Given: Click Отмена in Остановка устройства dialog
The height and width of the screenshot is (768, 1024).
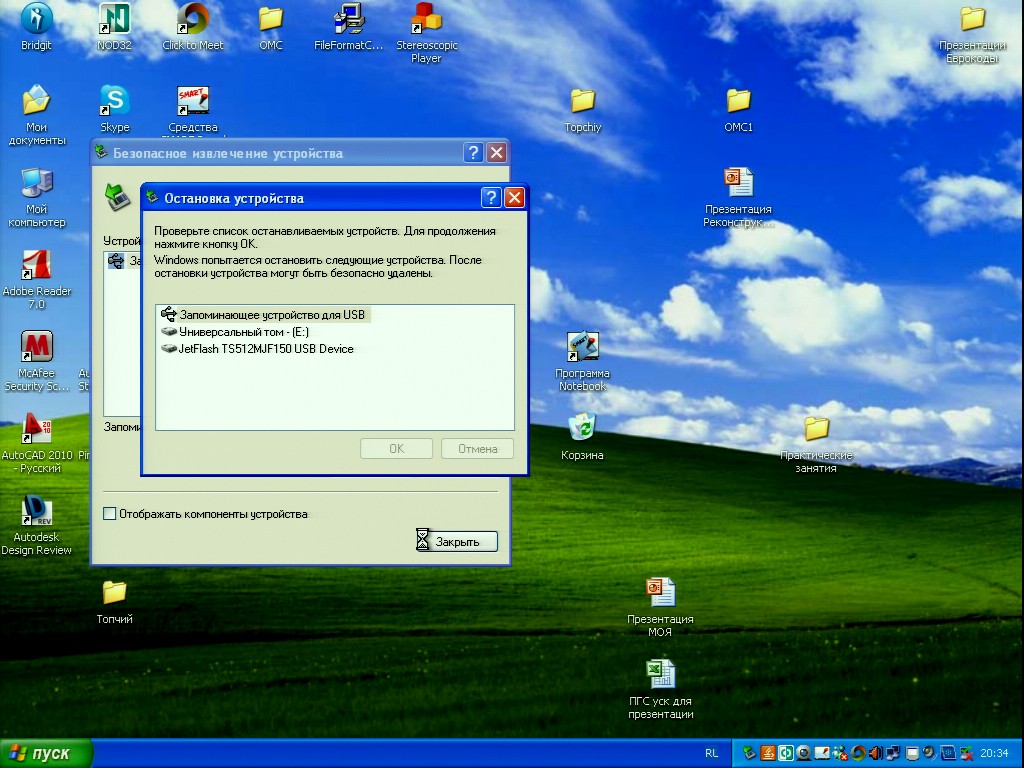Looking at the screenshot, I should click(477, 449).
